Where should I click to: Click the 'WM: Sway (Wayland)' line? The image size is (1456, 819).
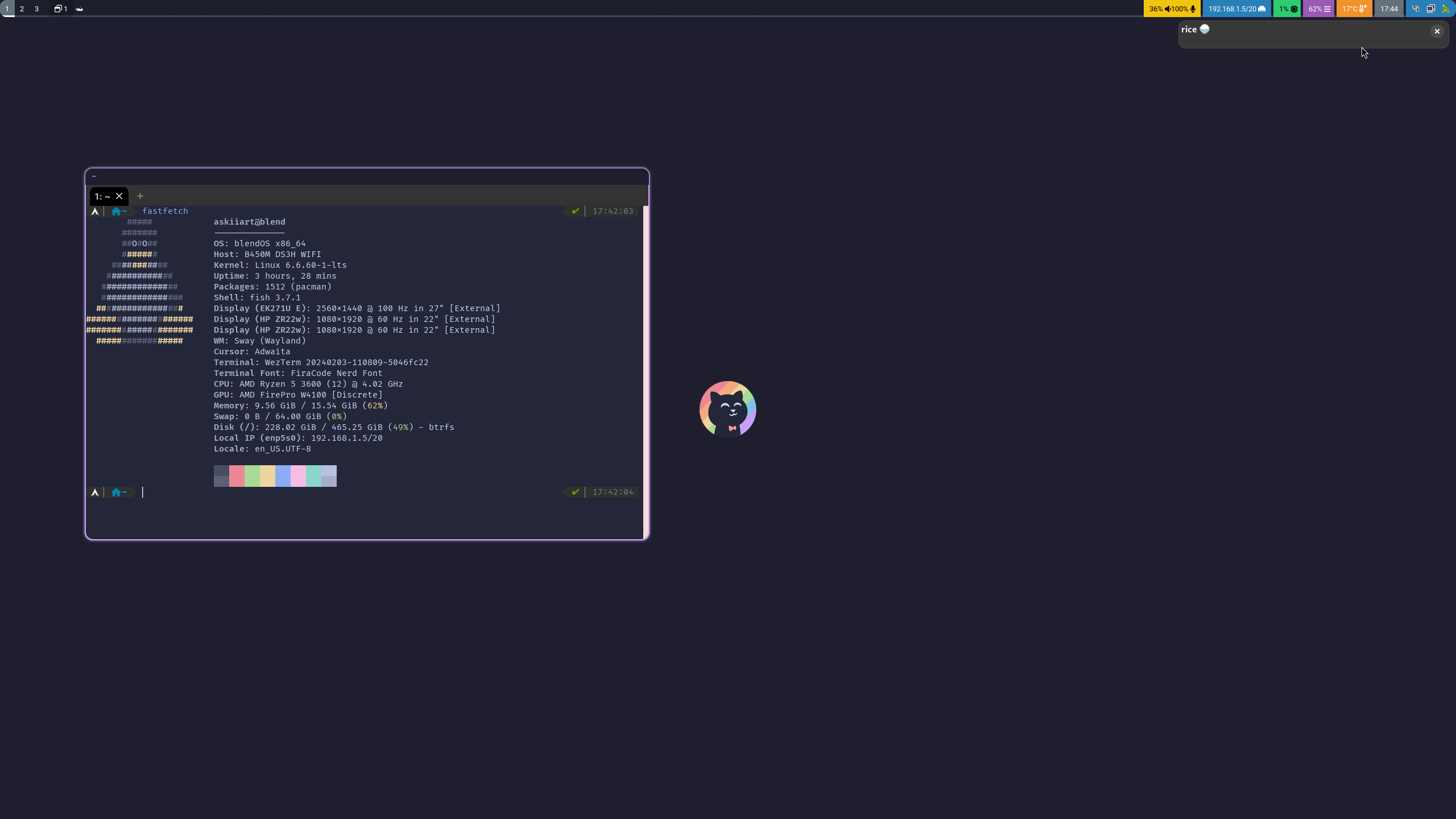[x=260, y=341]
